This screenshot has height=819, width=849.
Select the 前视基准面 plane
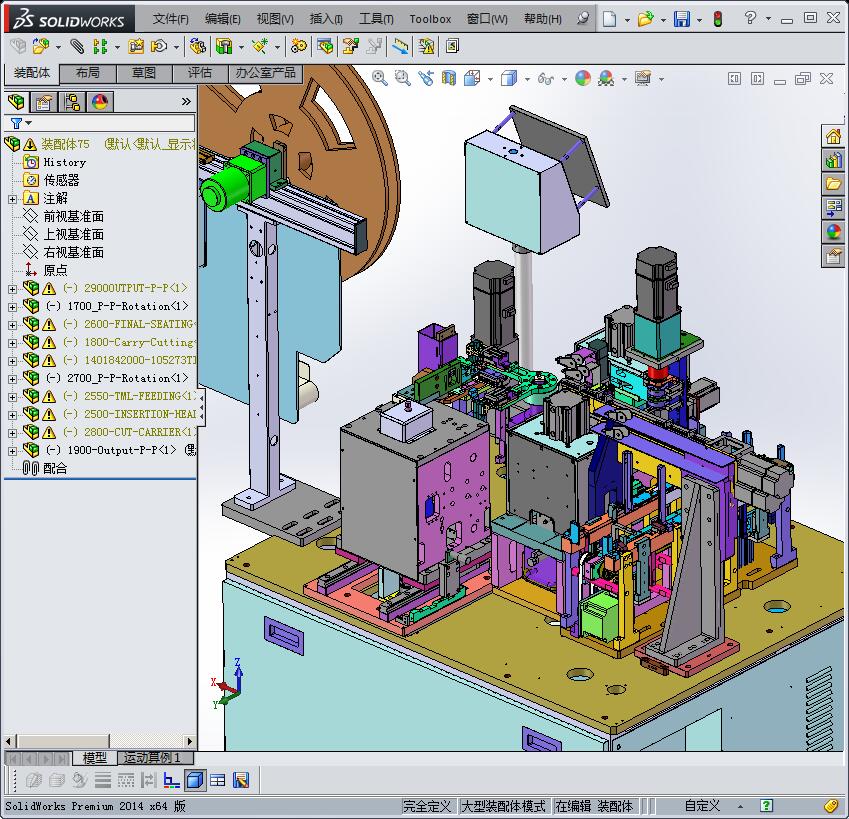pos(74,217)
